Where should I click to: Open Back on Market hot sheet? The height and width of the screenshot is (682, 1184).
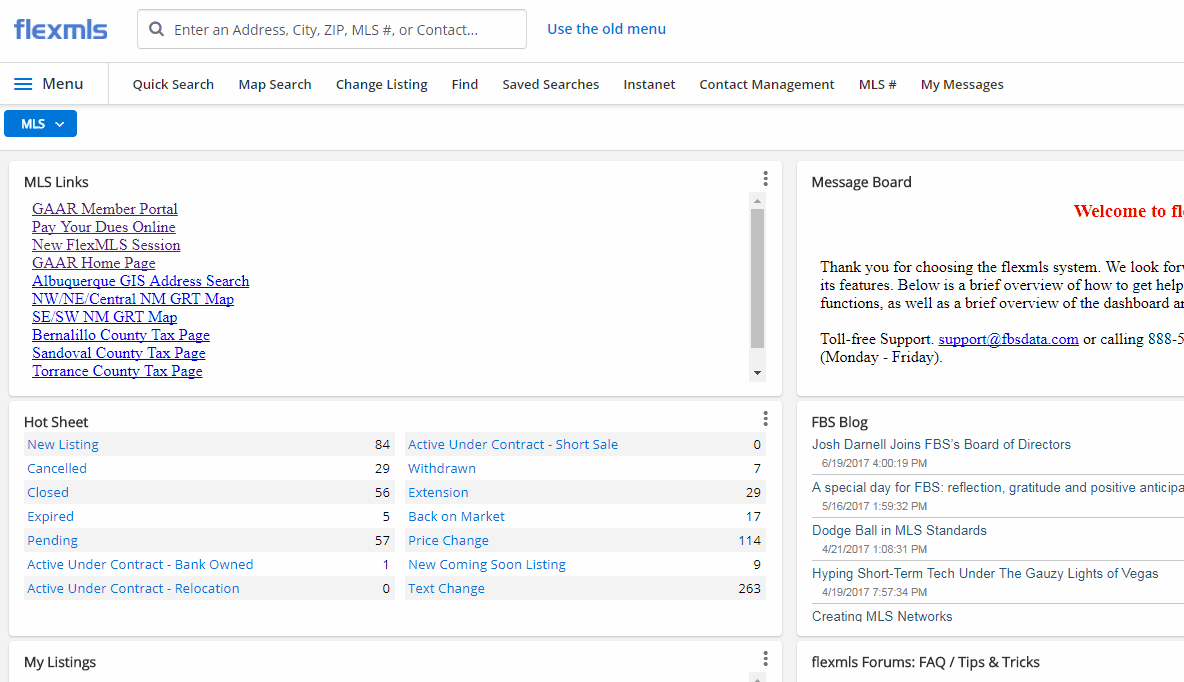pos(456,517)
